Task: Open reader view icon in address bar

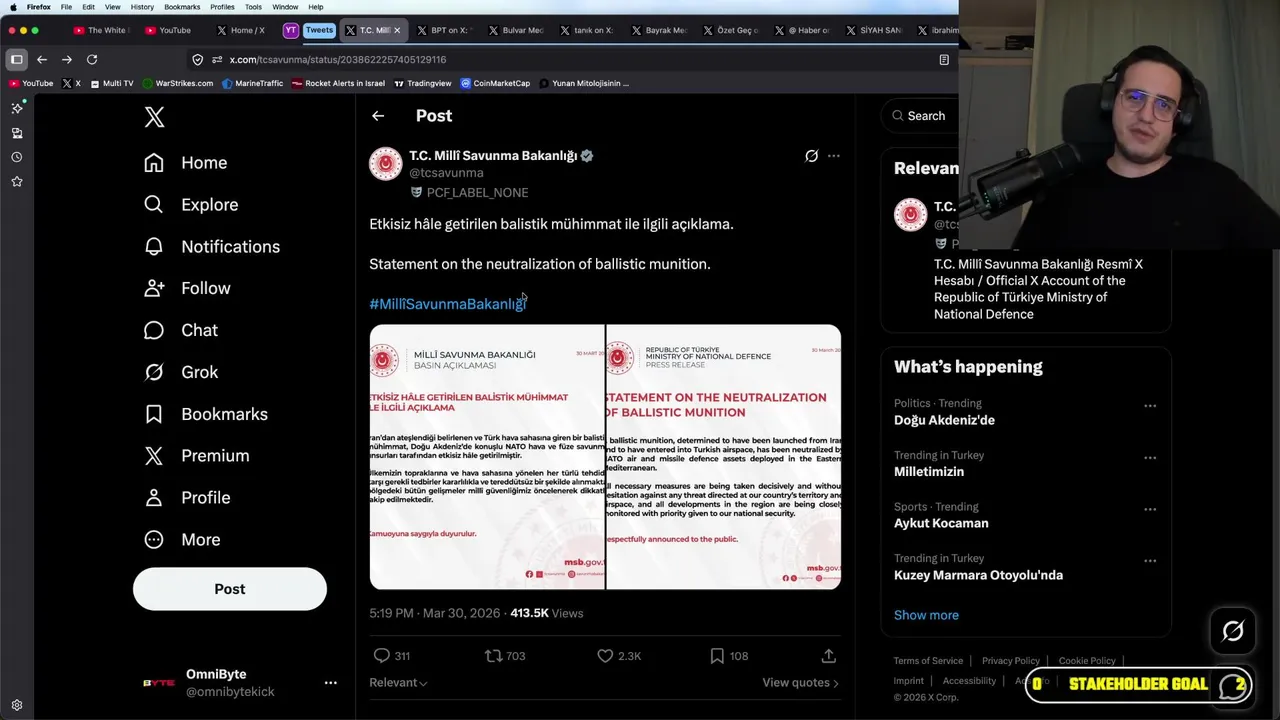Action: click(x=944, y=60)
